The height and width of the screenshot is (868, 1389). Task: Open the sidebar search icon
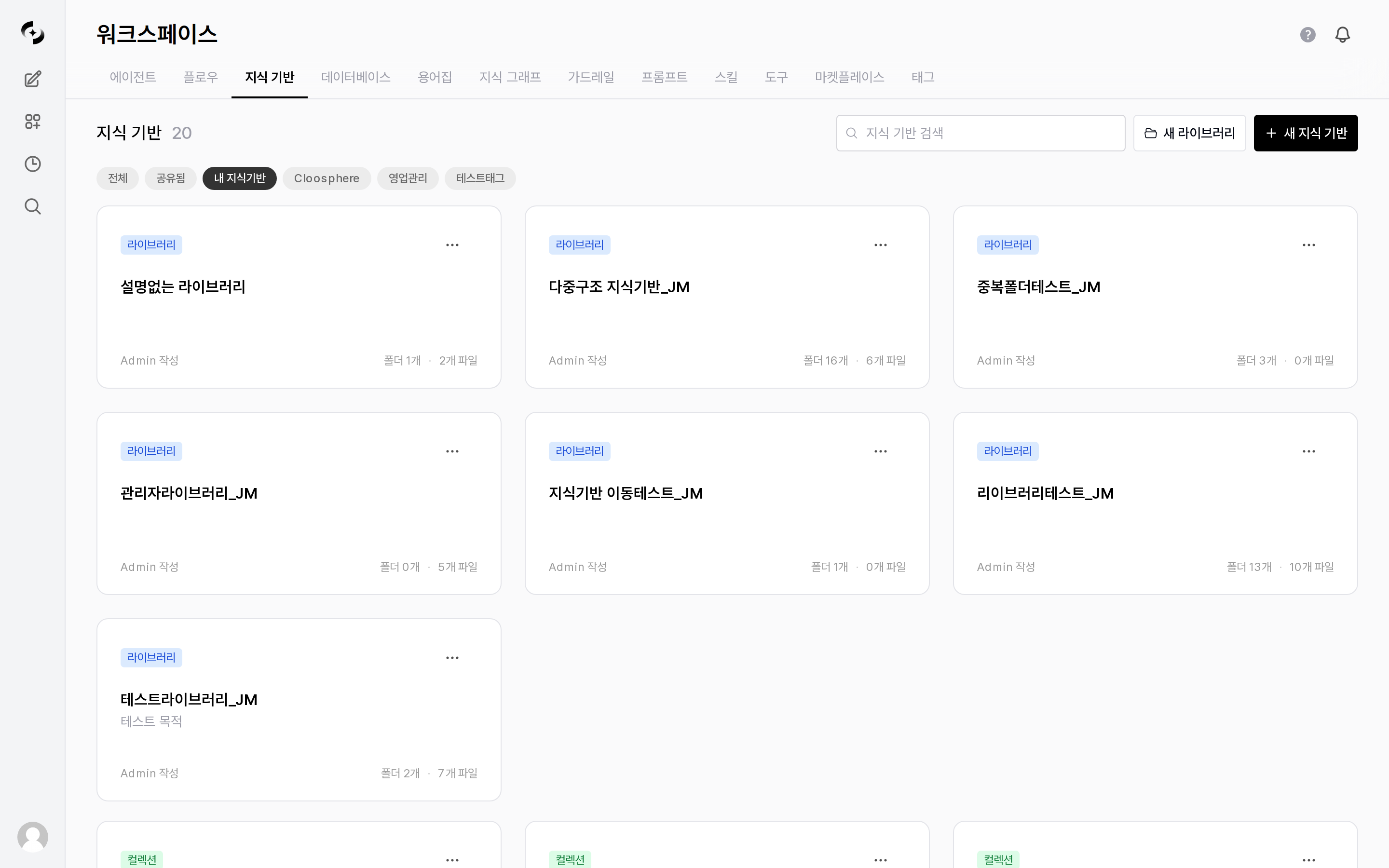[33, 207]
